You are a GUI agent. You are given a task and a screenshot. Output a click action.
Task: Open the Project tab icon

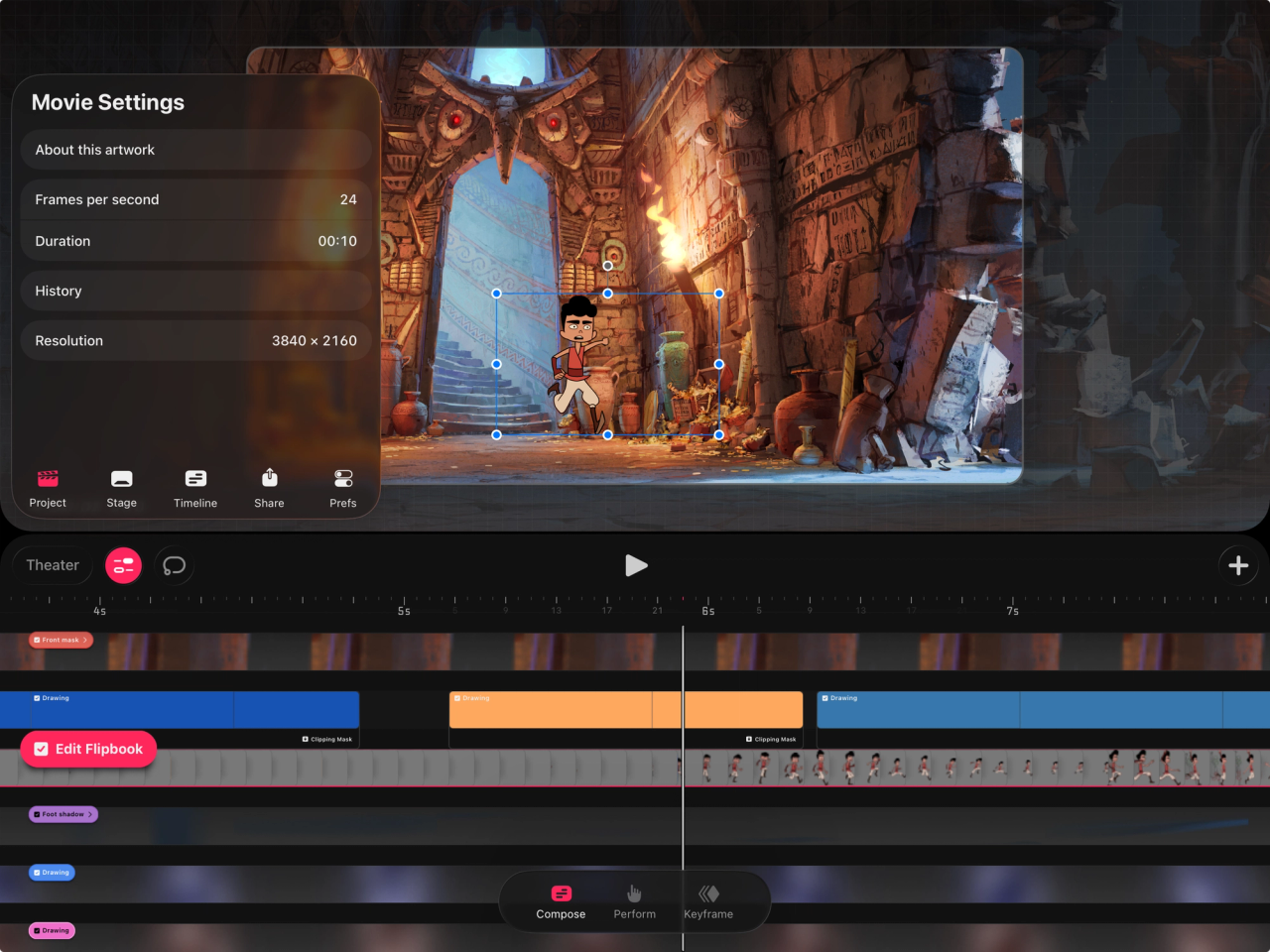tap(48, 480)
